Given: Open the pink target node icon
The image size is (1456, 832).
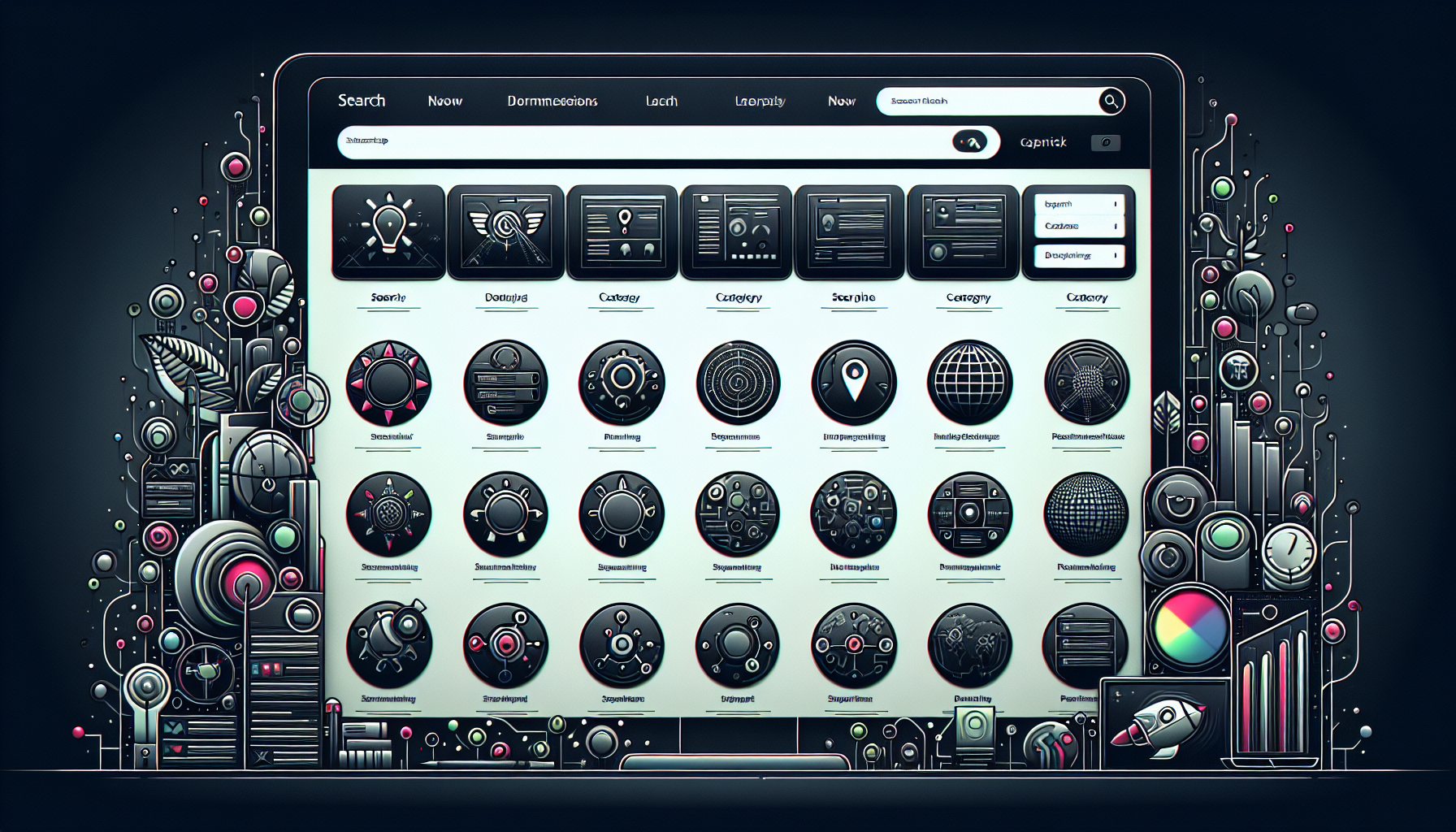Looking at the screenshot, I should 505,646.
